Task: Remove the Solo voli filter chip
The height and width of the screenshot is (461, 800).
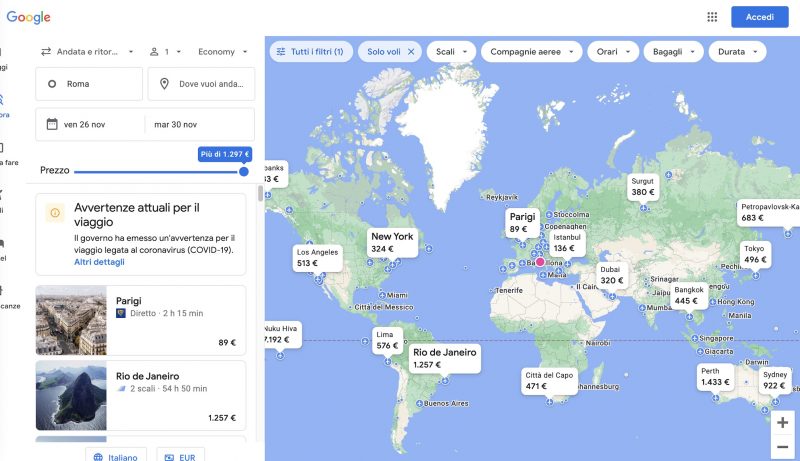Action: tap(411, 52)
